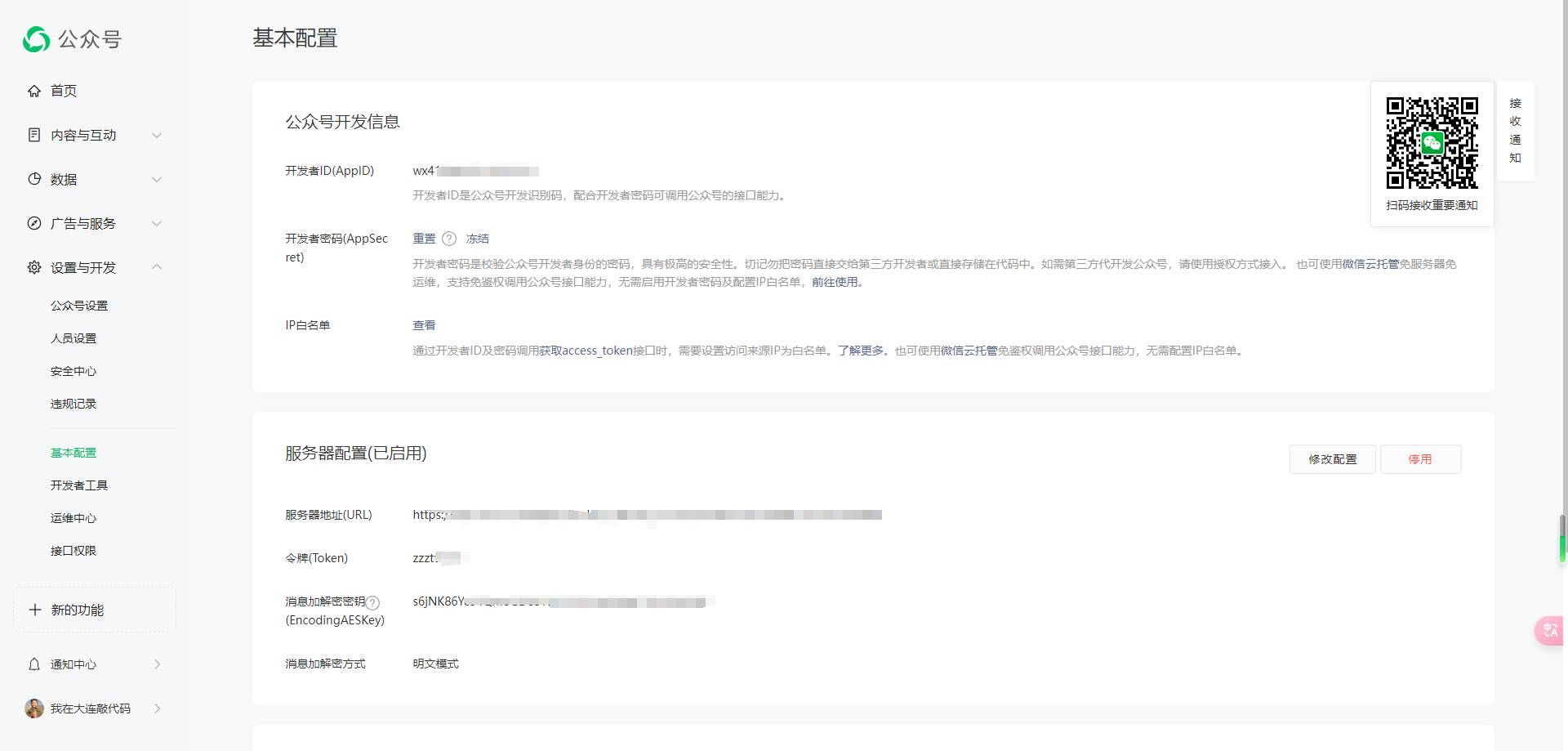Click 重置 to reset AppSecret
The height and width of the screenshot is (751, 1568).
[x=424, y=239]
